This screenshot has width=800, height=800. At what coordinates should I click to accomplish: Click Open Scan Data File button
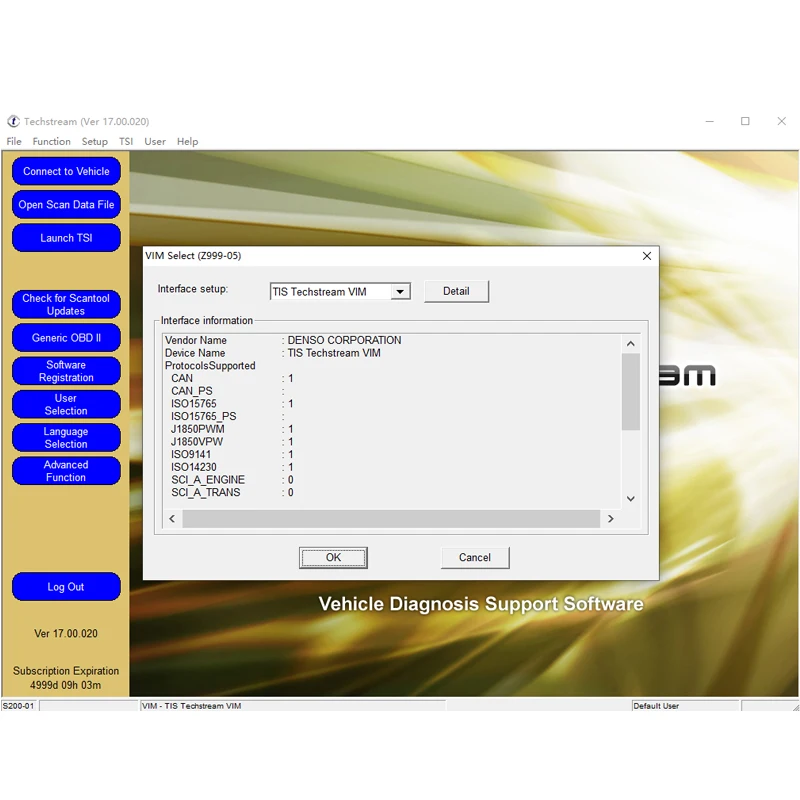[66, 205]
